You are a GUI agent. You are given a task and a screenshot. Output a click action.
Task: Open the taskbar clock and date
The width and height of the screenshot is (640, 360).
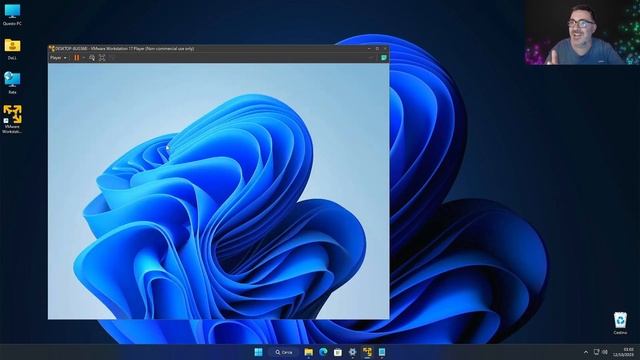point(623,352)
